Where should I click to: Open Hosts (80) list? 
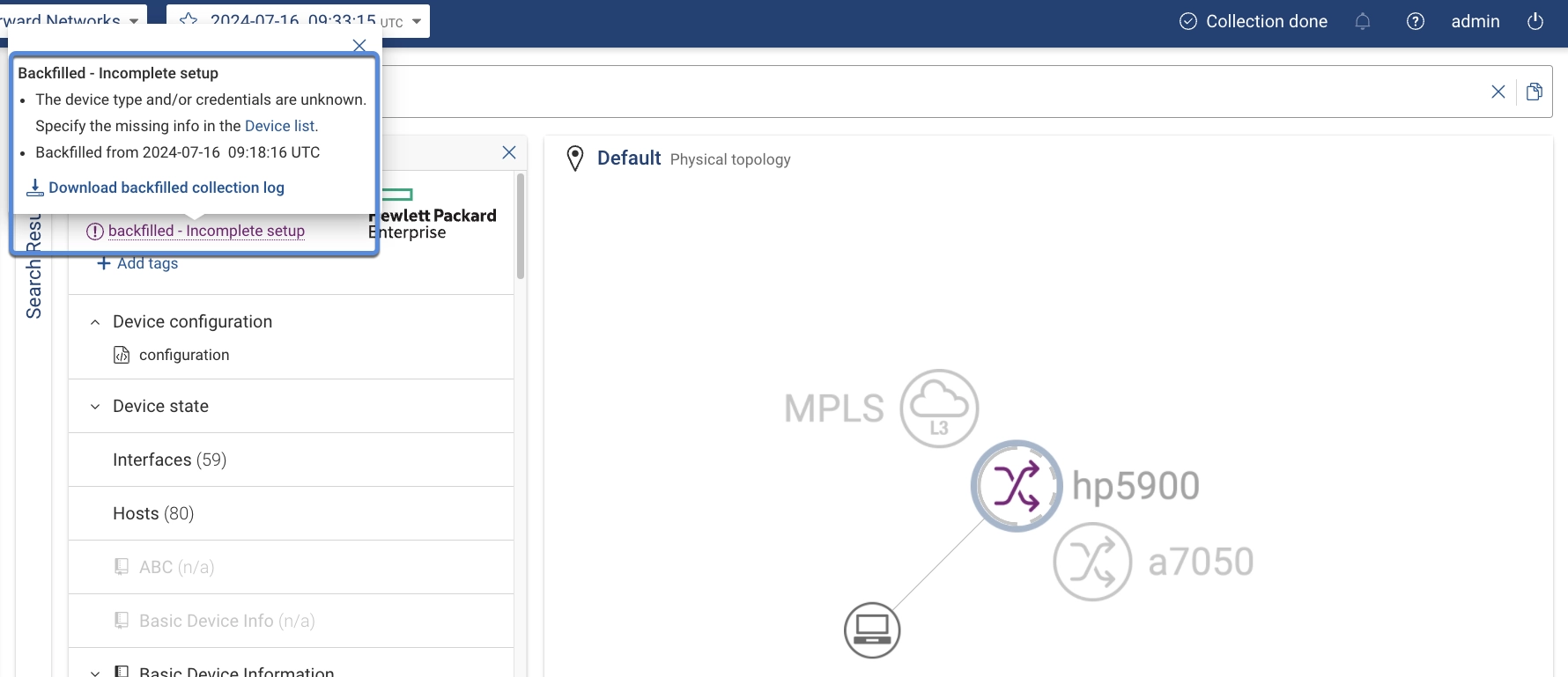click(153, 513)
